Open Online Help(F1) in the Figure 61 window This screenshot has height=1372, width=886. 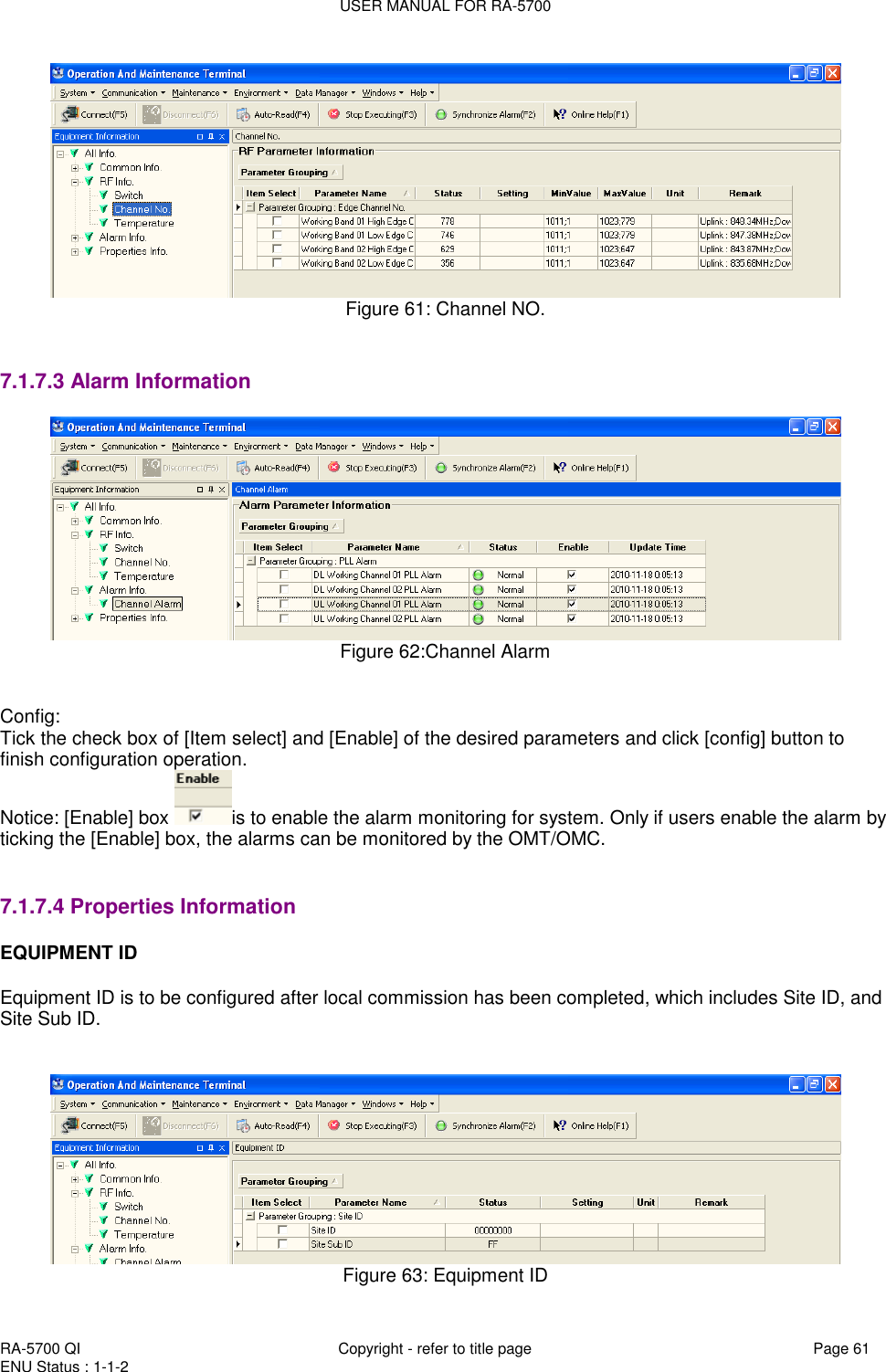[591, 114]
